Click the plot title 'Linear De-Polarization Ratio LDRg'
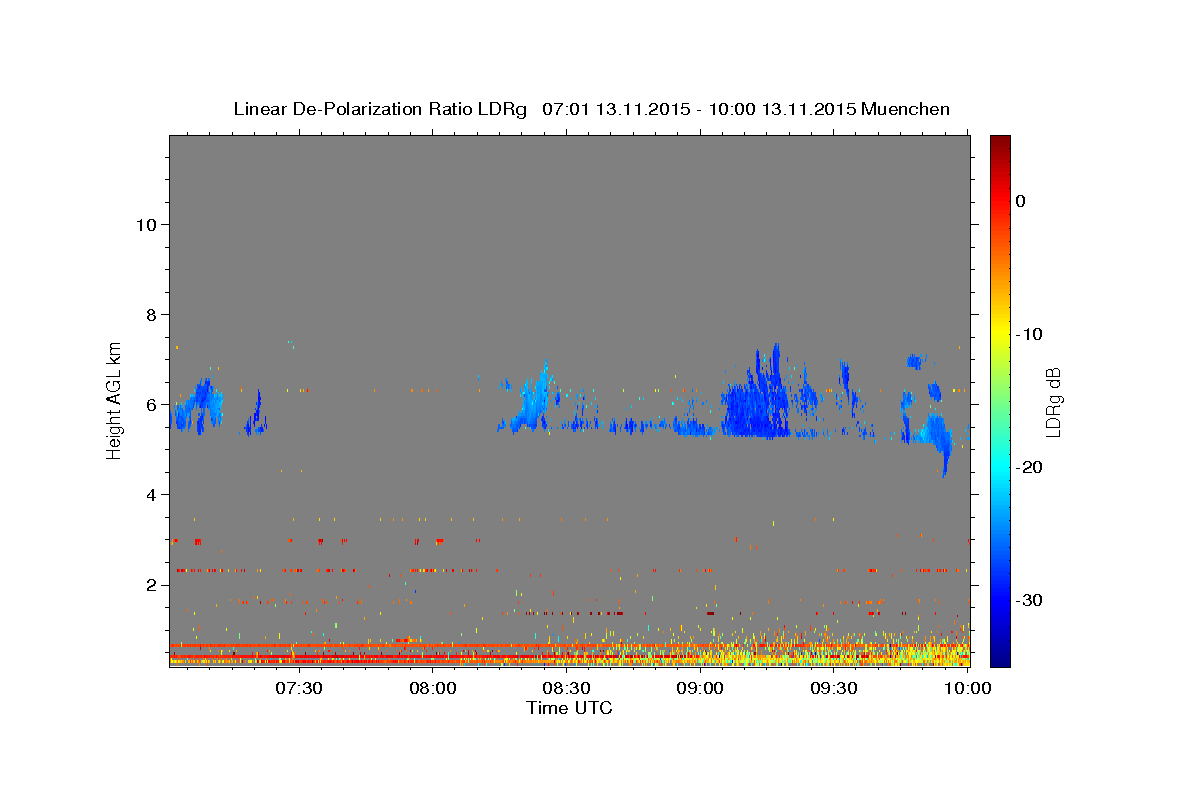1200x800 pixels. (x=380, y=109)
